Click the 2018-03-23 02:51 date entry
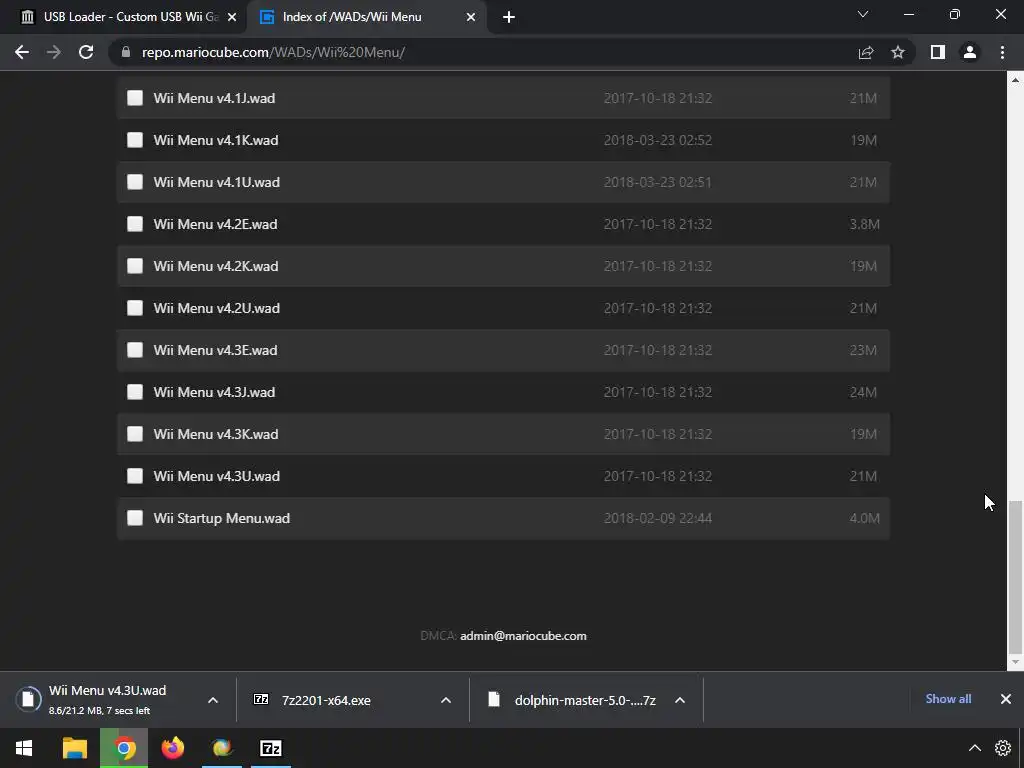The height and width of the screenshot is (768, 1024). tap(658, 182)
